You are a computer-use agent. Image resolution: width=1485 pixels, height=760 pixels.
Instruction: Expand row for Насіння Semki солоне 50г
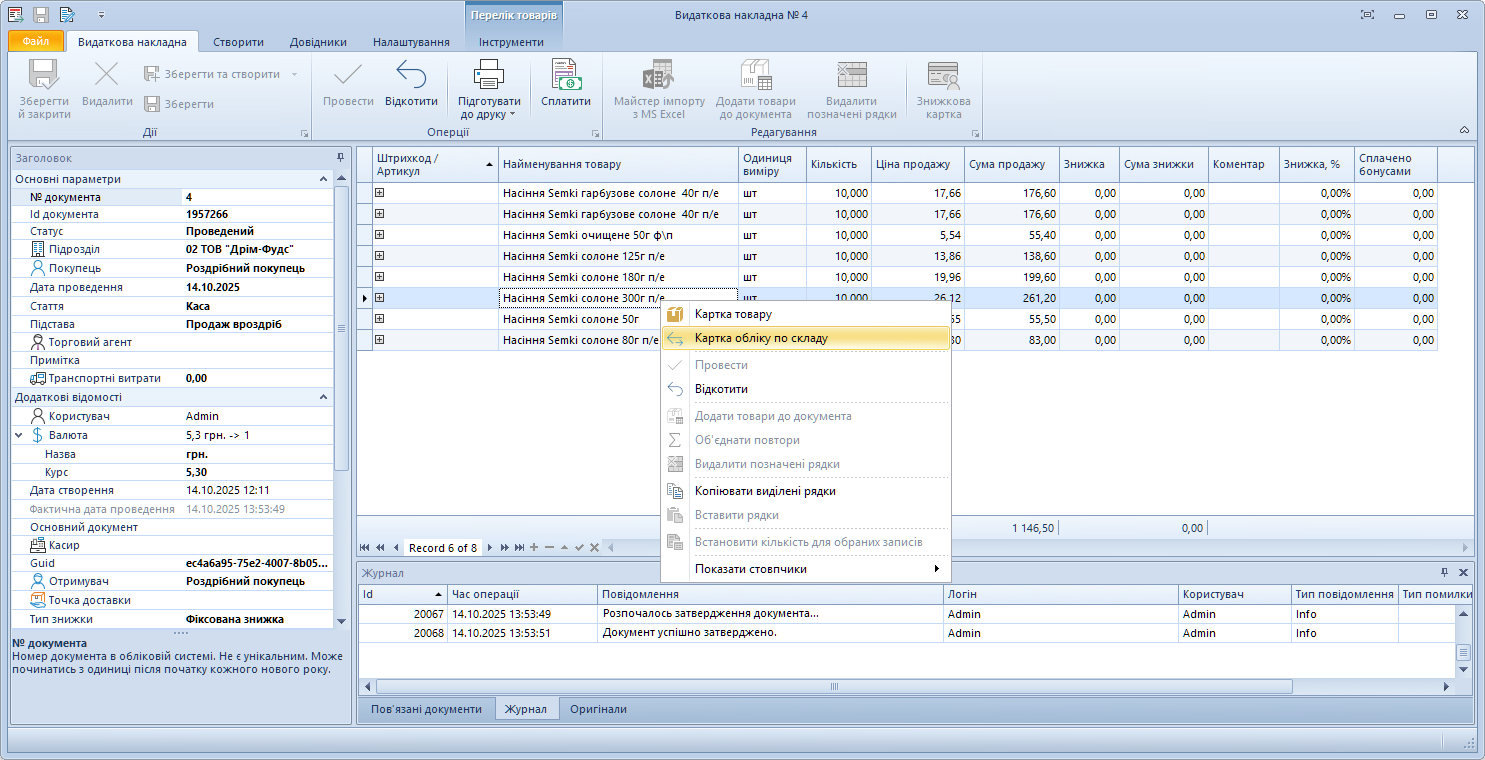click(x=380, y=319)
